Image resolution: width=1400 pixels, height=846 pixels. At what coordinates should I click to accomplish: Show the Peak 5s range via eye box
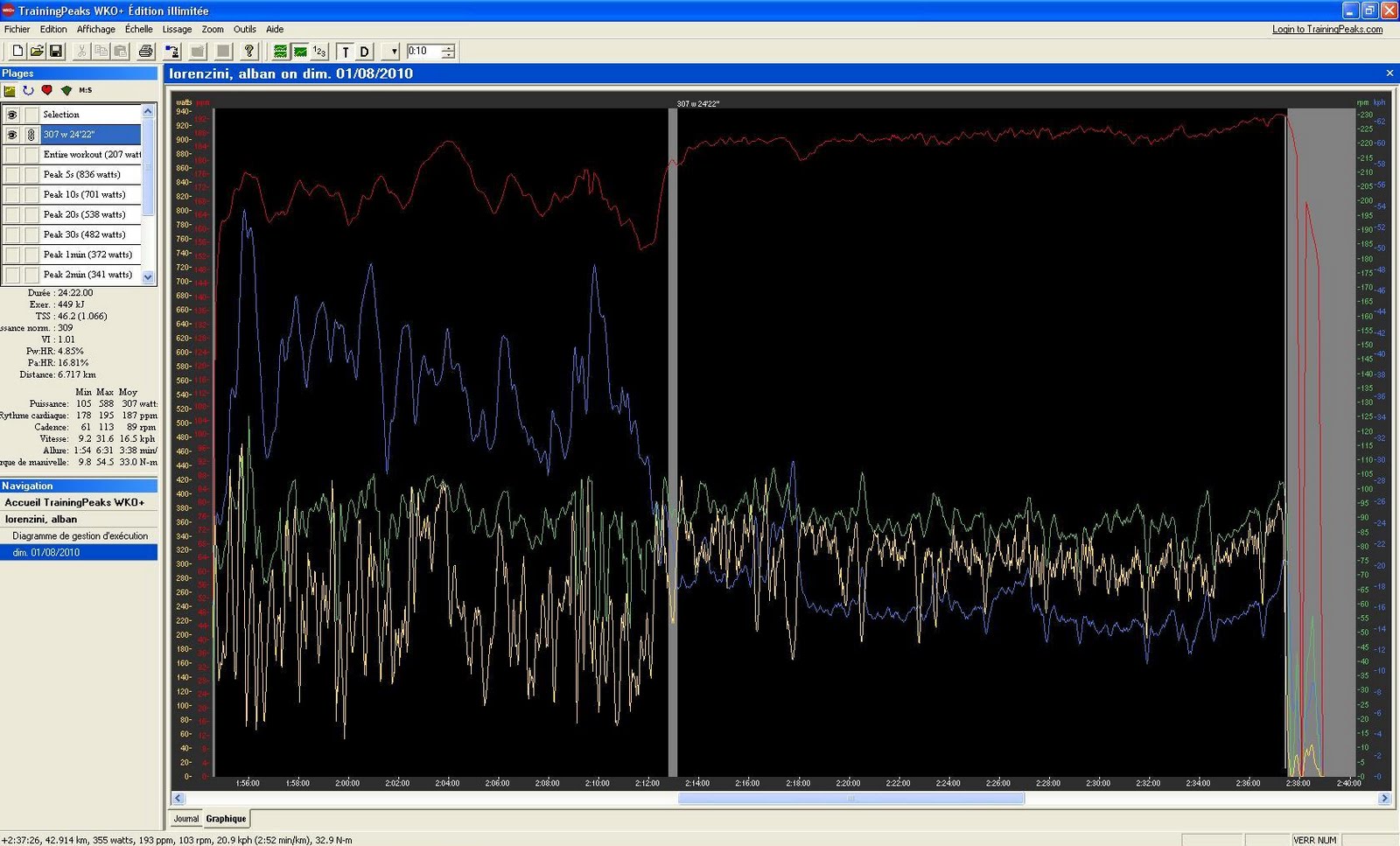[x=12, y=175]
